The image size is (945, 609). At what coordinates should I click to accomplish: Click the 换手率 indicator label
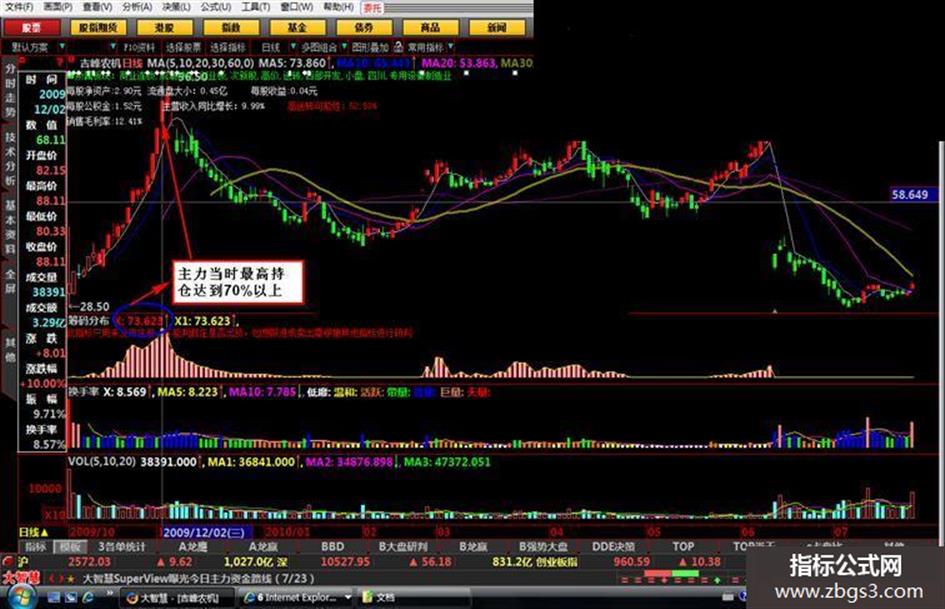click(x=83, y=392)
